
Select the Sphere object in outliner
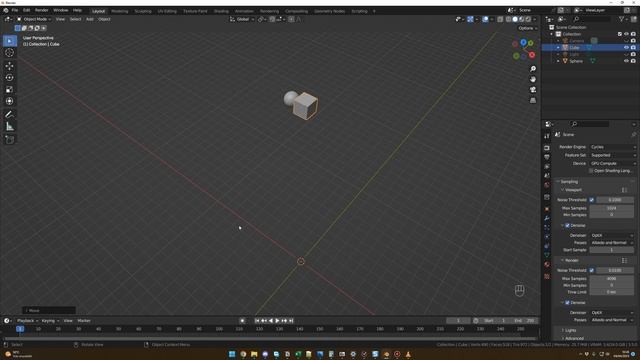click(x=576, y=61)
